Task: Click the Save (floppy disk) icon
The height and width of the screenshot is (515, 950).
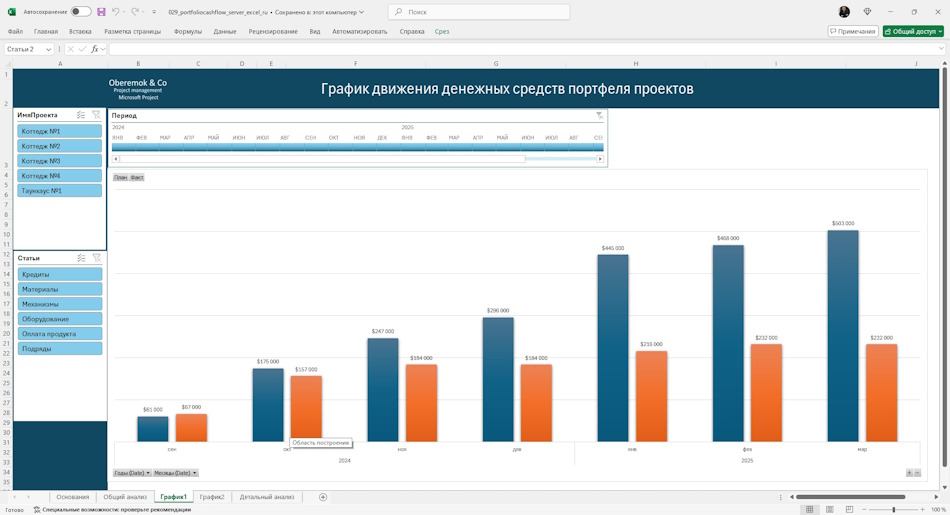Action: 101,12
